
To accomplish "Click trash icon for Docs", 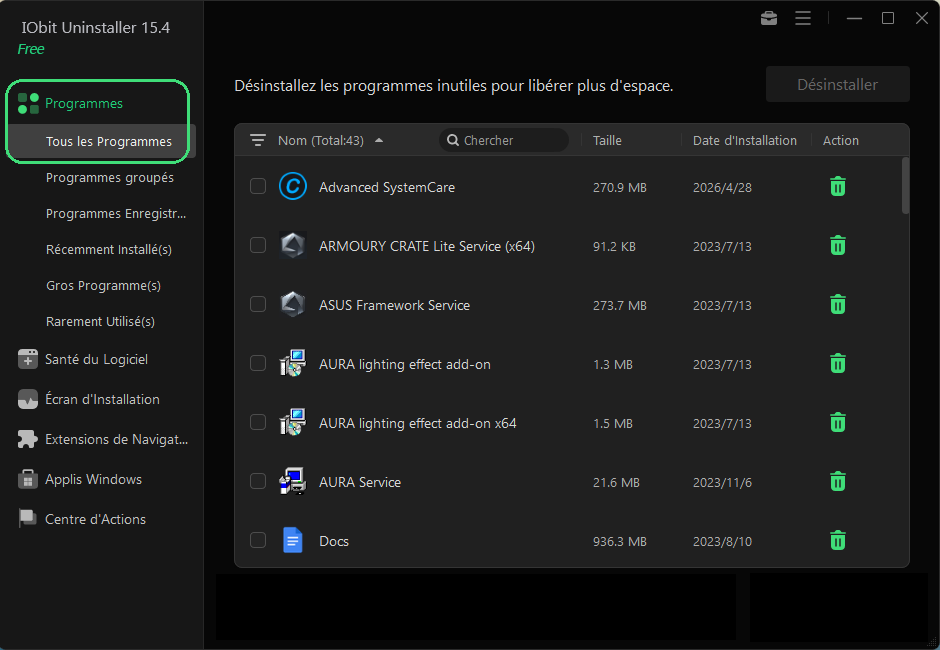I will click(837, 540).
